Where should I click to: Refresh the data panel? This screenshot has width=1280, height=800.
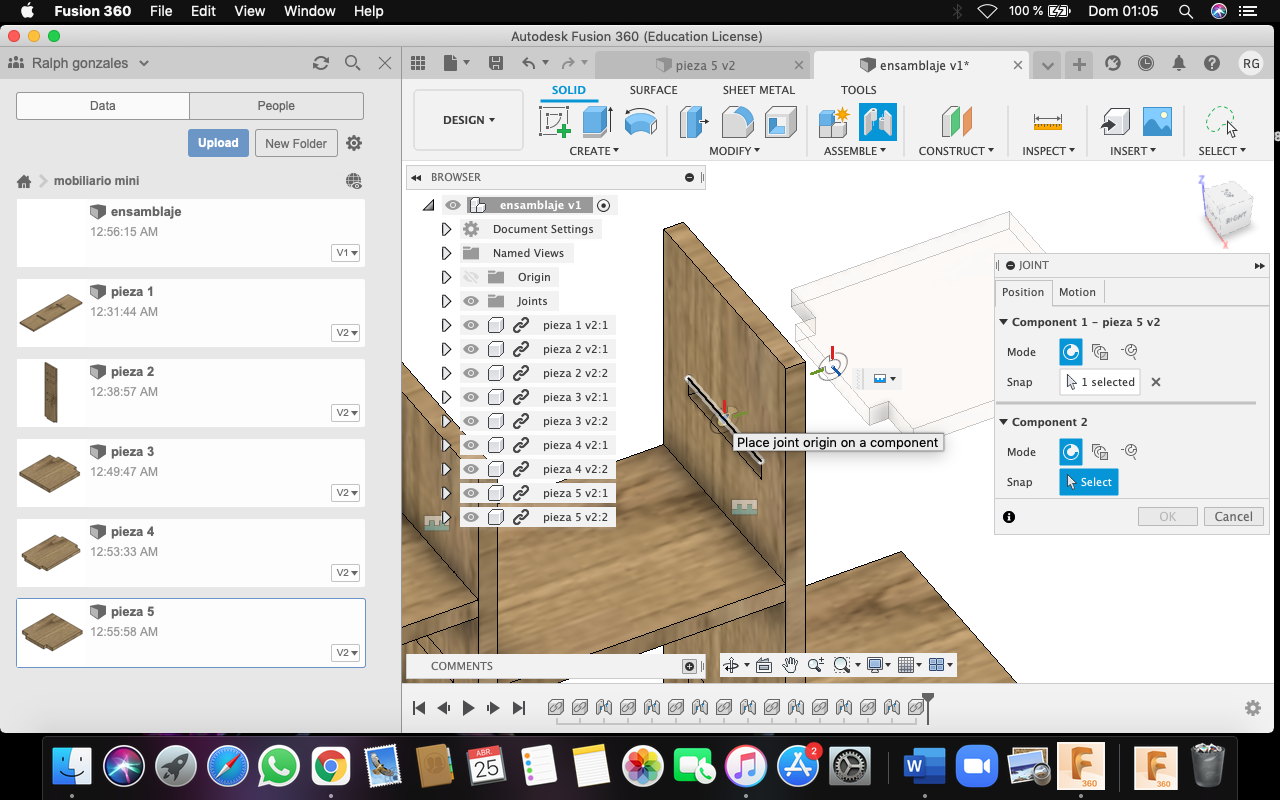click(321, 63)
